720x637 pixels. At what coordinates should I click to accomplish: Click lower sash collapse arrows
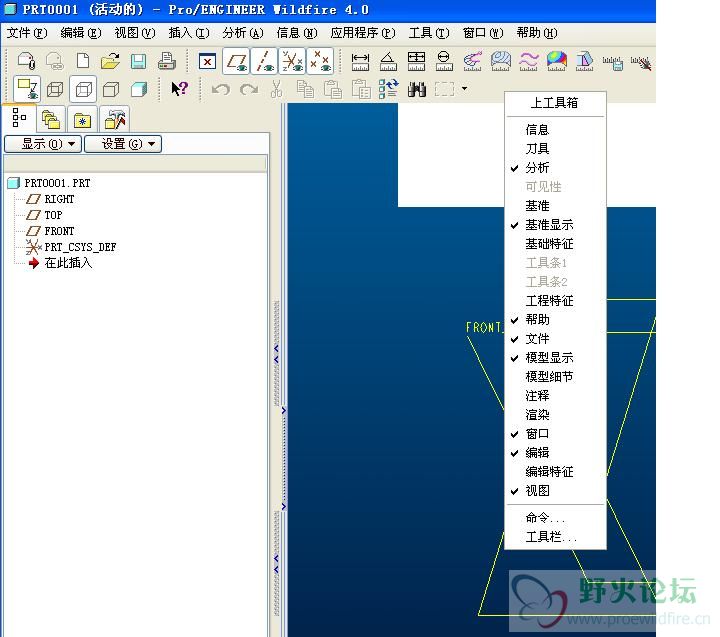point(276,564)
